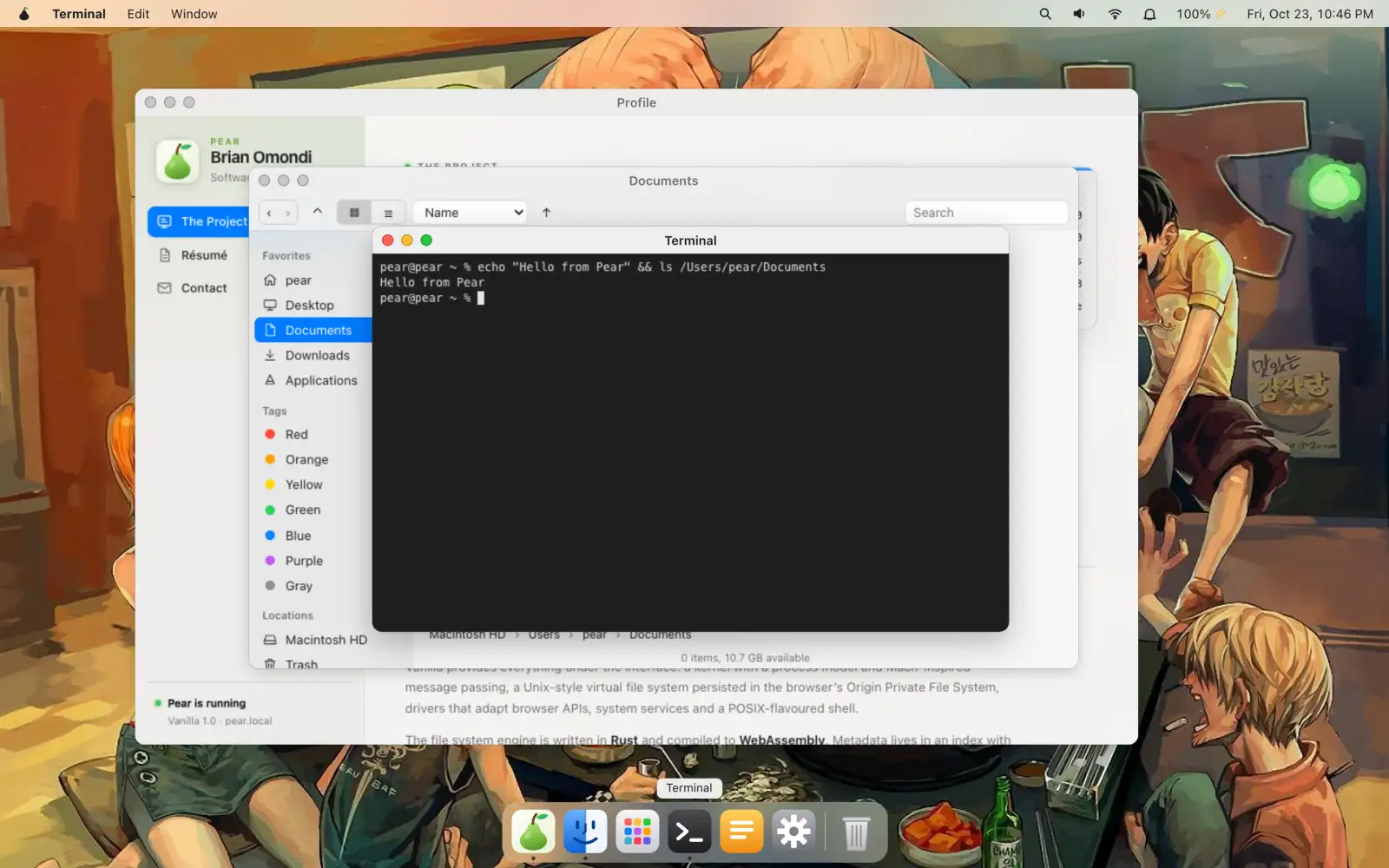
Task: Open the Terminal menu in menu bar
Action: click(x=79, y=14)
